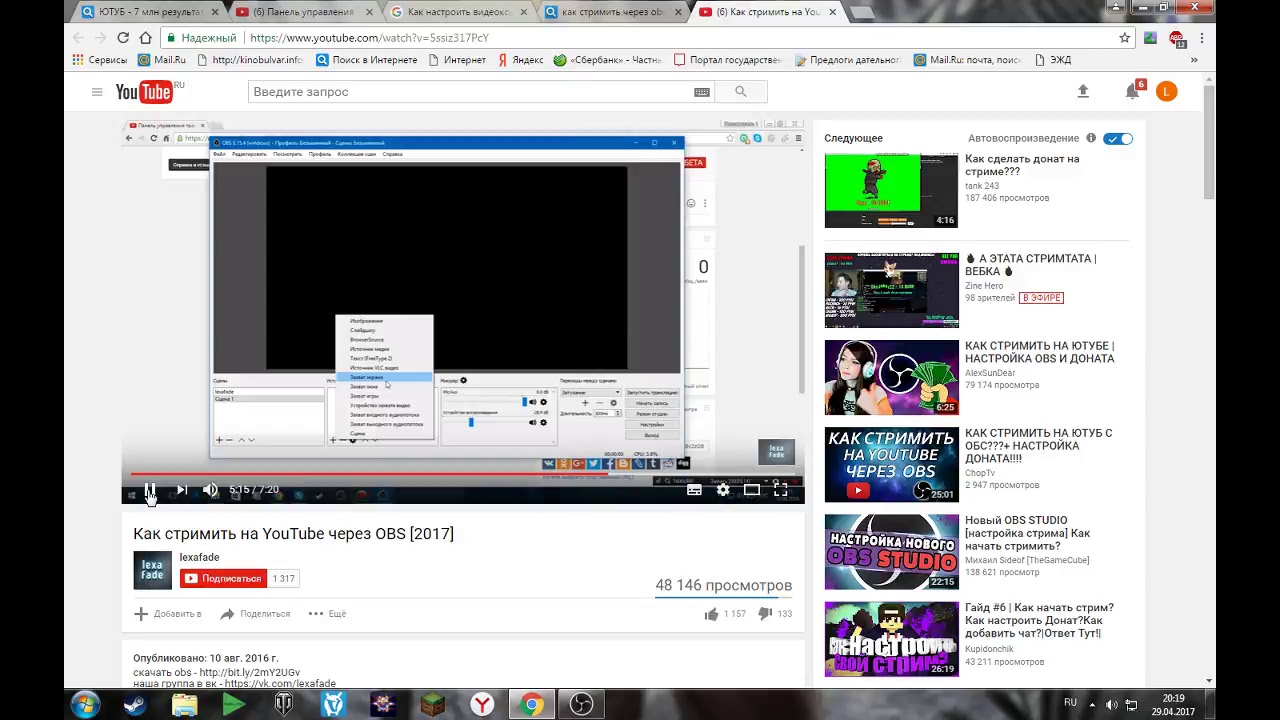
Task: Switch to theater mode
Action: pyautogui.click(x=752, y=490)
